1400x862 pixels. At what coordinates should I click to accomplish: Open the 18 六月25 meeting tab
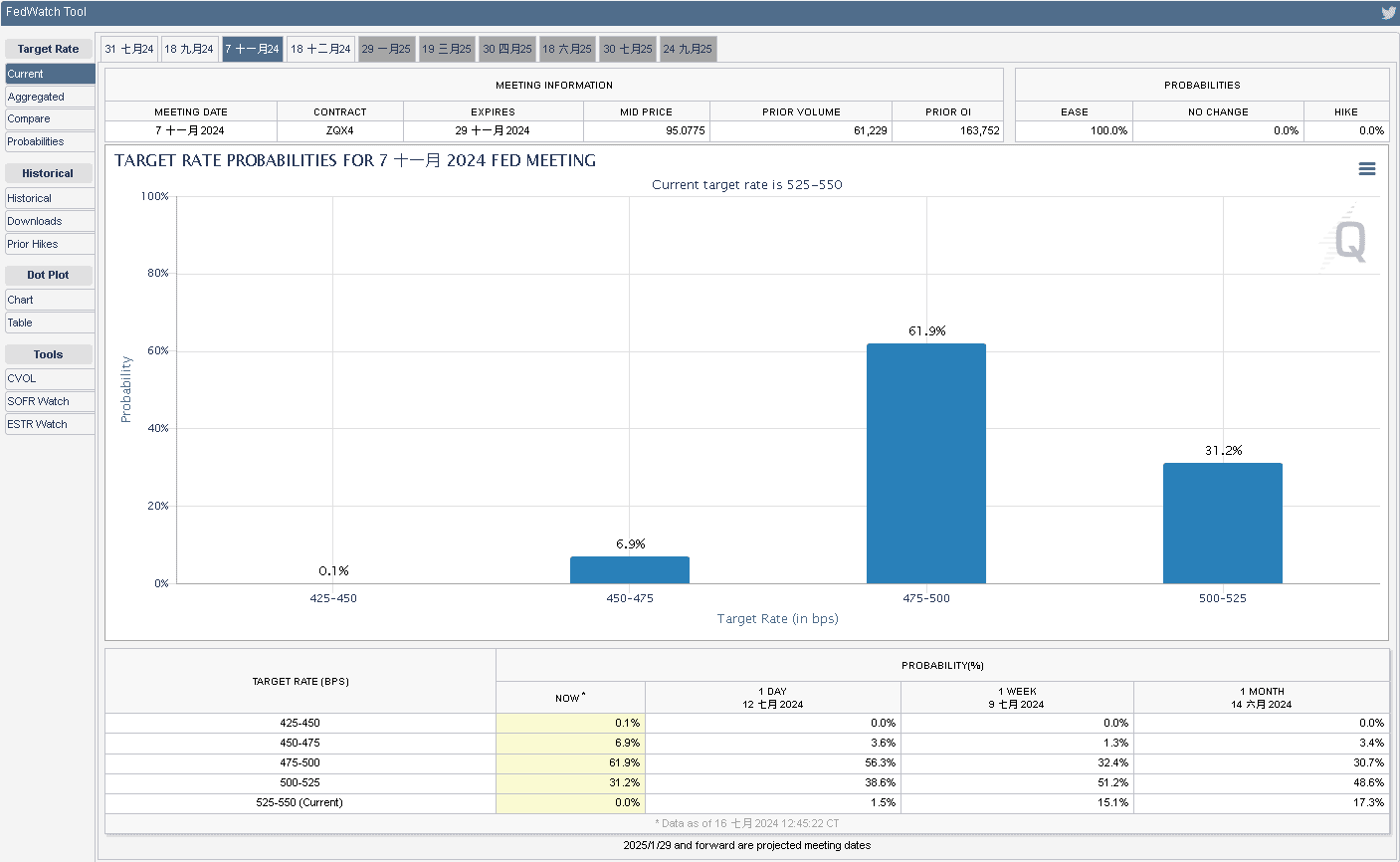567,49
